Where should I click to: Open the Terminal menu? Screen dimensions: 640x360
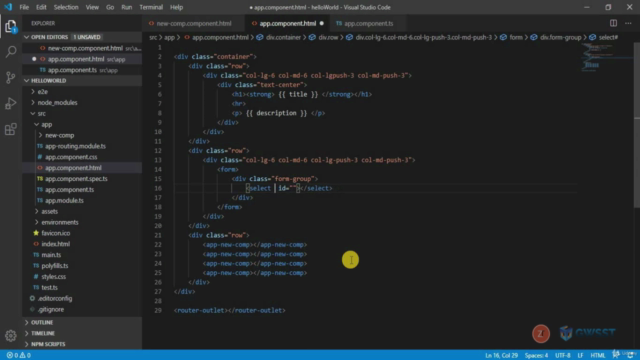[151, 7]
